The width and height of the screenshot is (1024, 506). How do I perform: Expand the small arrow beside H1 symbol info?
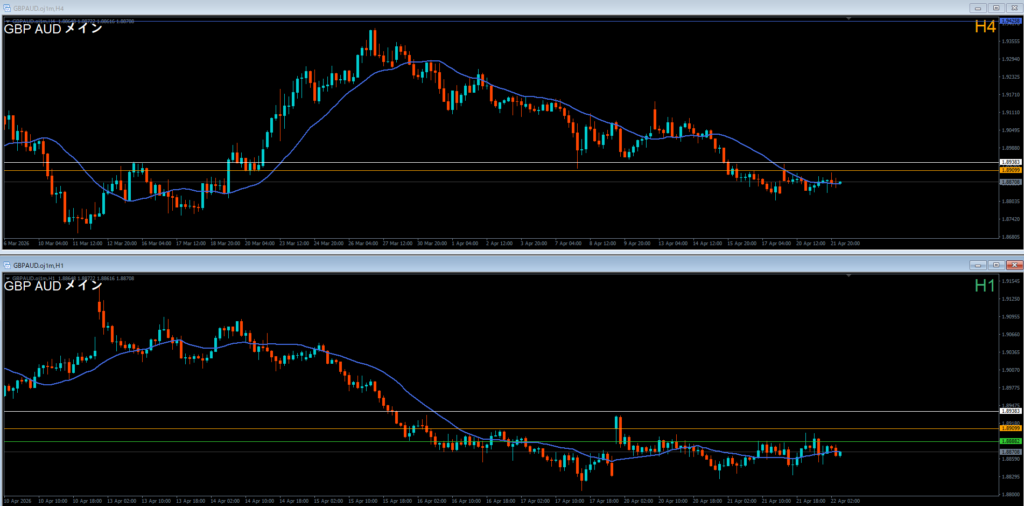click(7, 276)
